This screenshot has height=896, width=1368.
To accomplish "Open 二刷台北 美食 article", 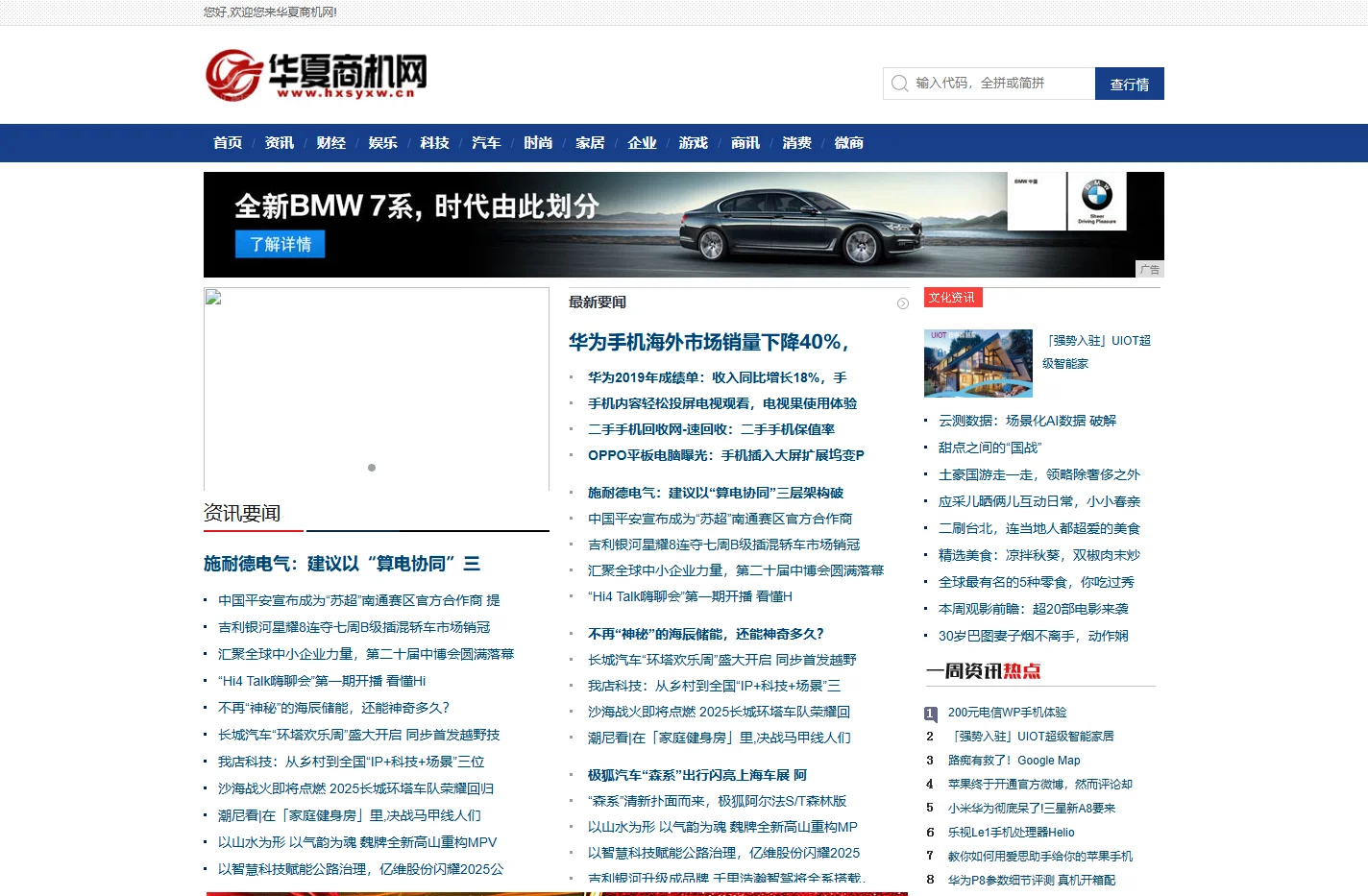I will pyautogui.click(x=1039, y=528).
